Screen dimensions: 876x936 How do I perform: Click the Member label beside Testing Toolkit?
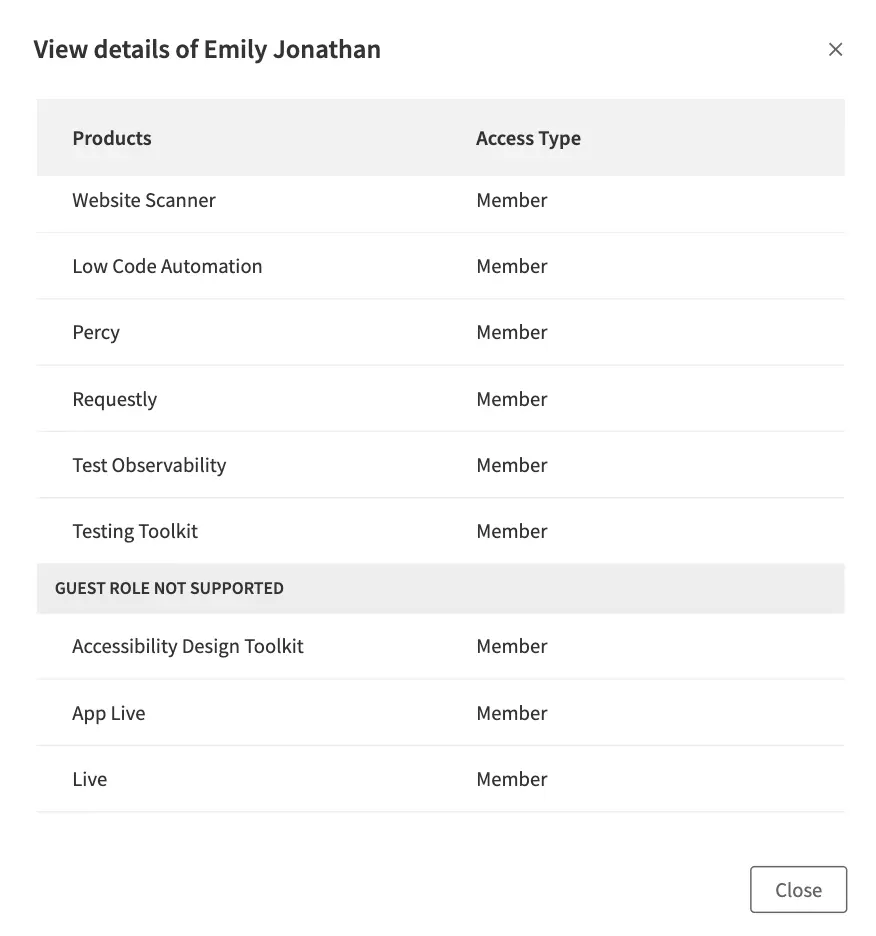pos(511,531)
